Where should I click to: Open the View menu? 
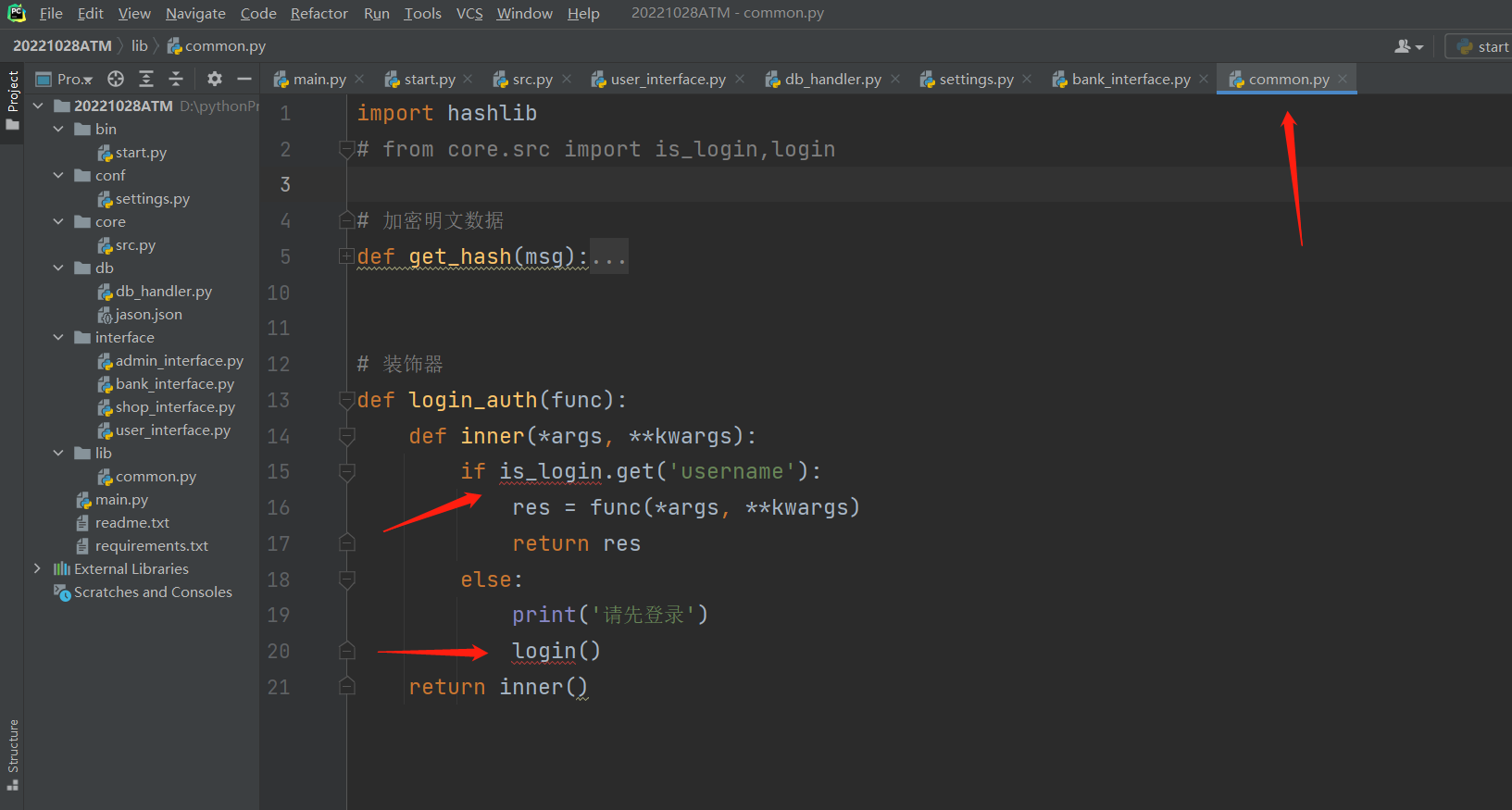(x=134, y=13)
